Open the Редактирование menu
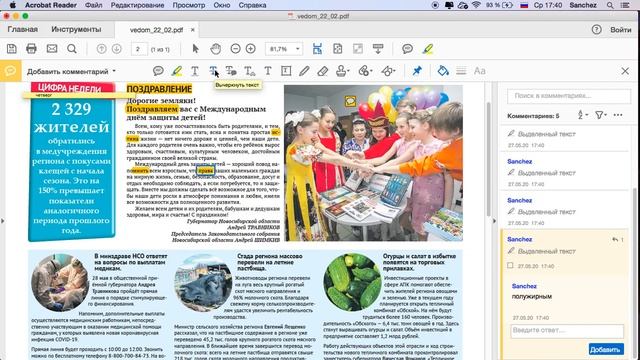This screenshot has height=360, width=640. click(137, 5)
